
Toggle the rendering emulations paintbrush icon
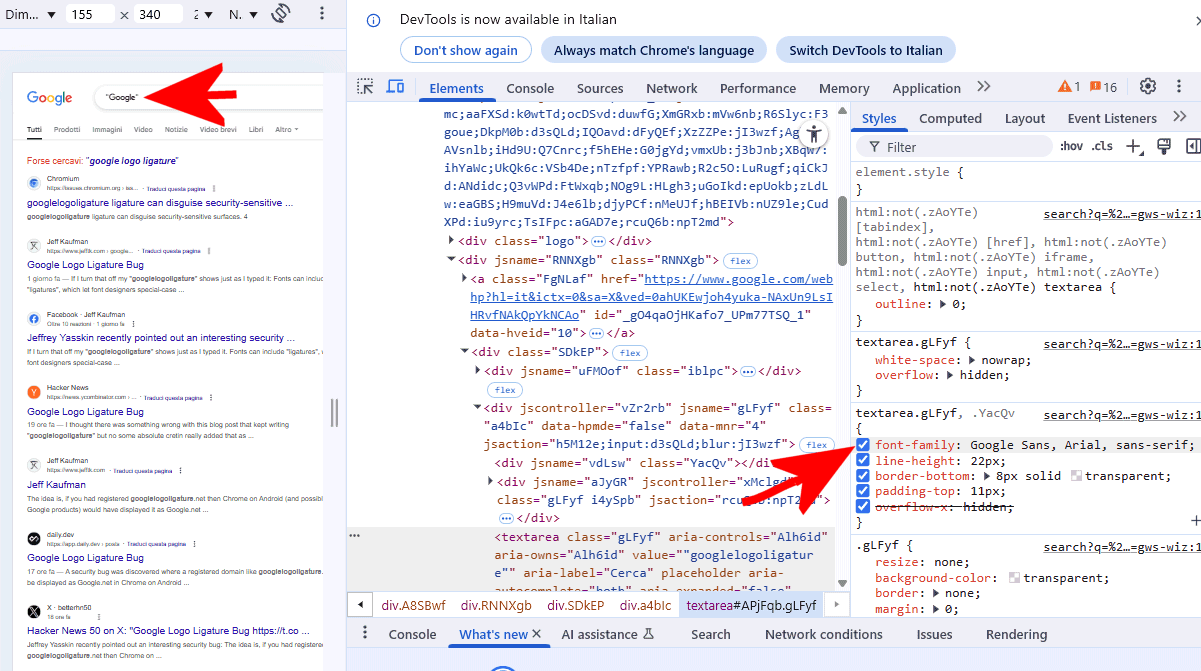coord(1164,147)
